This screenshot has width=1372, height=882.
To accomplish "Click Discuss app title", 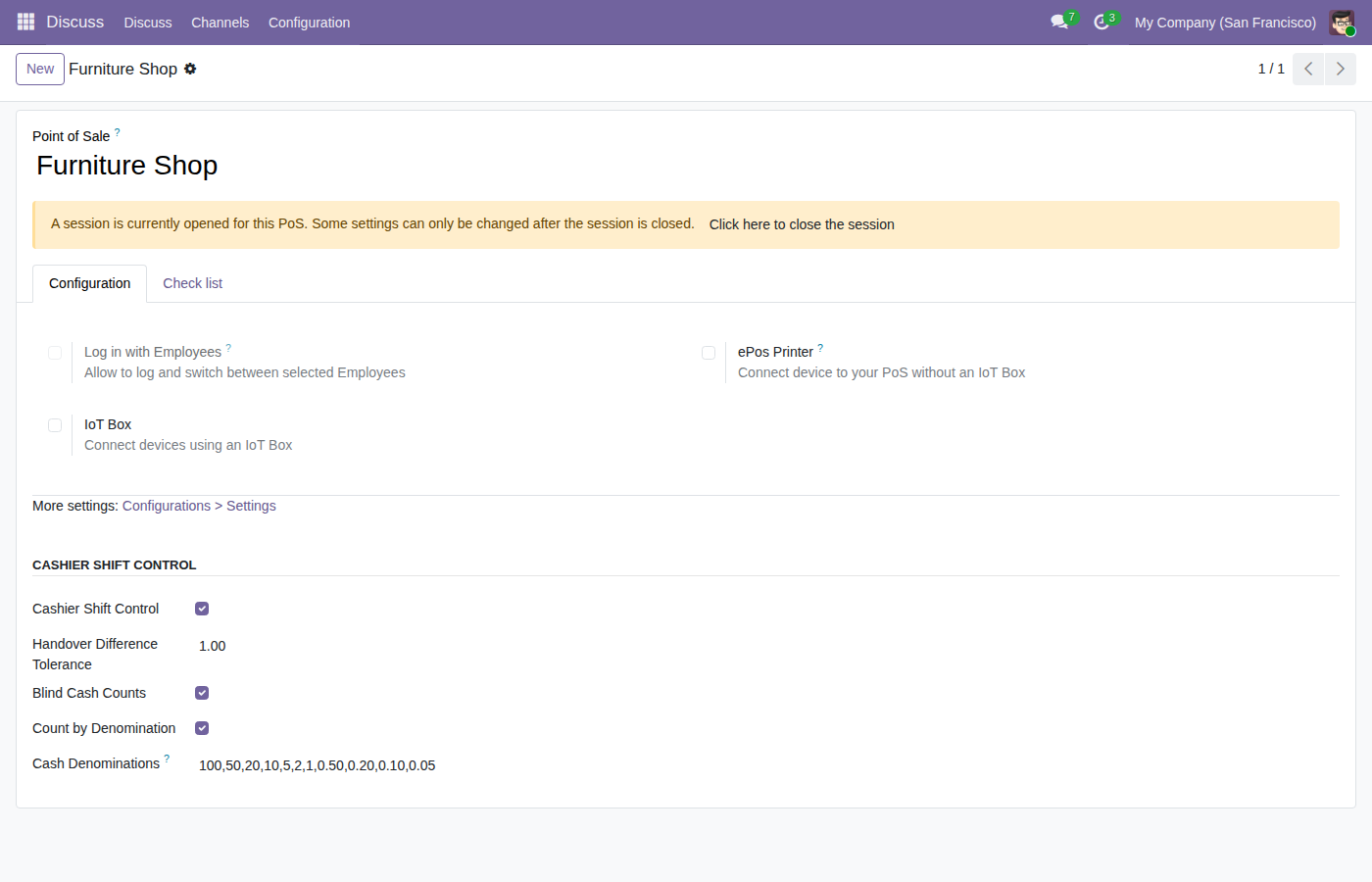I will pyautogui.click(x=74, y=22).
